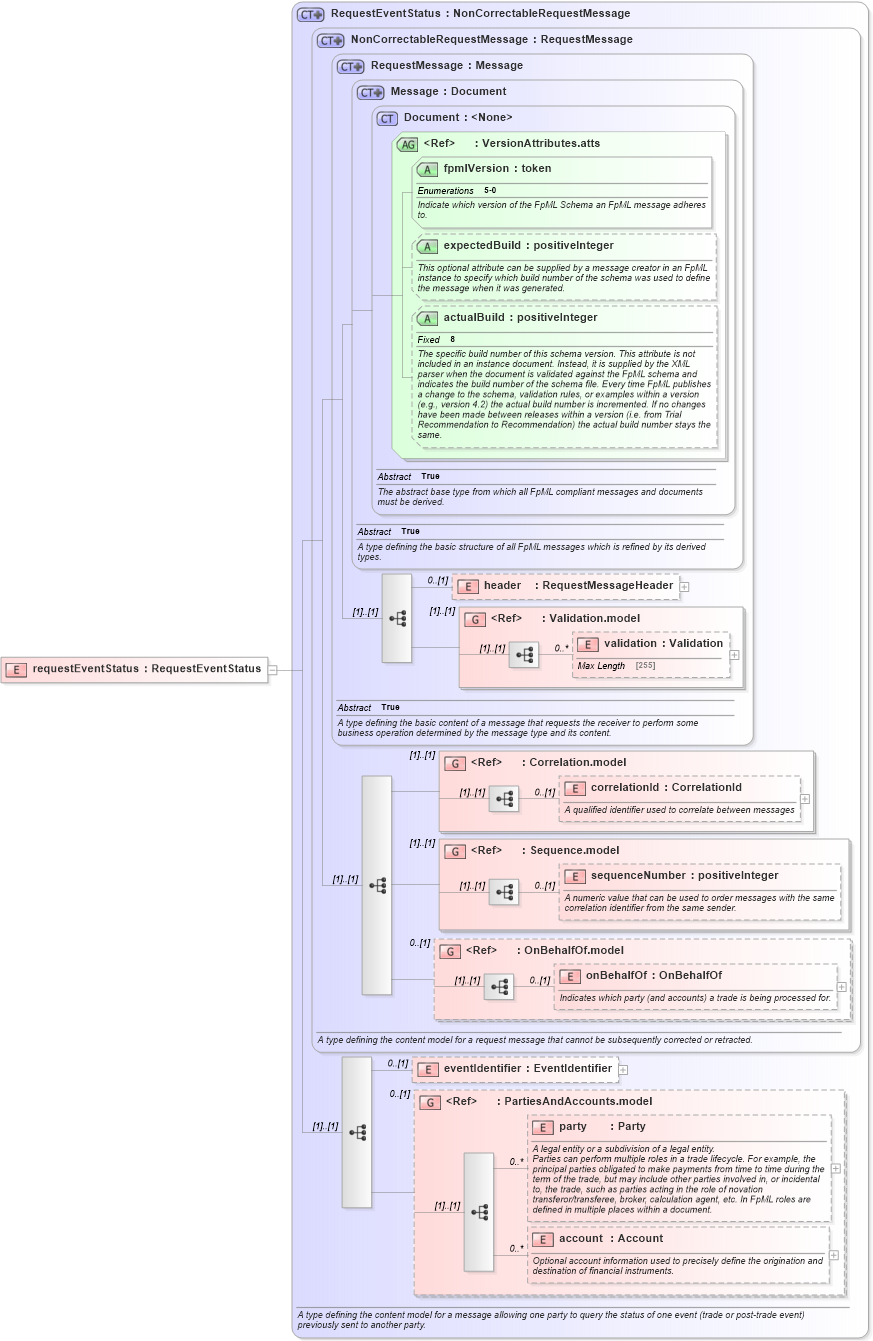Click the E icon beside party element
The image size is (873, 1341).
click(x=542, y=1127)
